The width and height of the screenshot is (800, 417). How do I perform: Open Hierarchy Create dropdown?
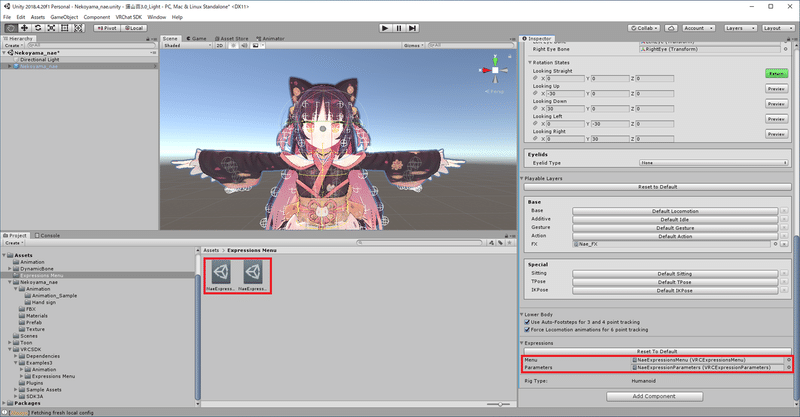[x=13, y=45]
